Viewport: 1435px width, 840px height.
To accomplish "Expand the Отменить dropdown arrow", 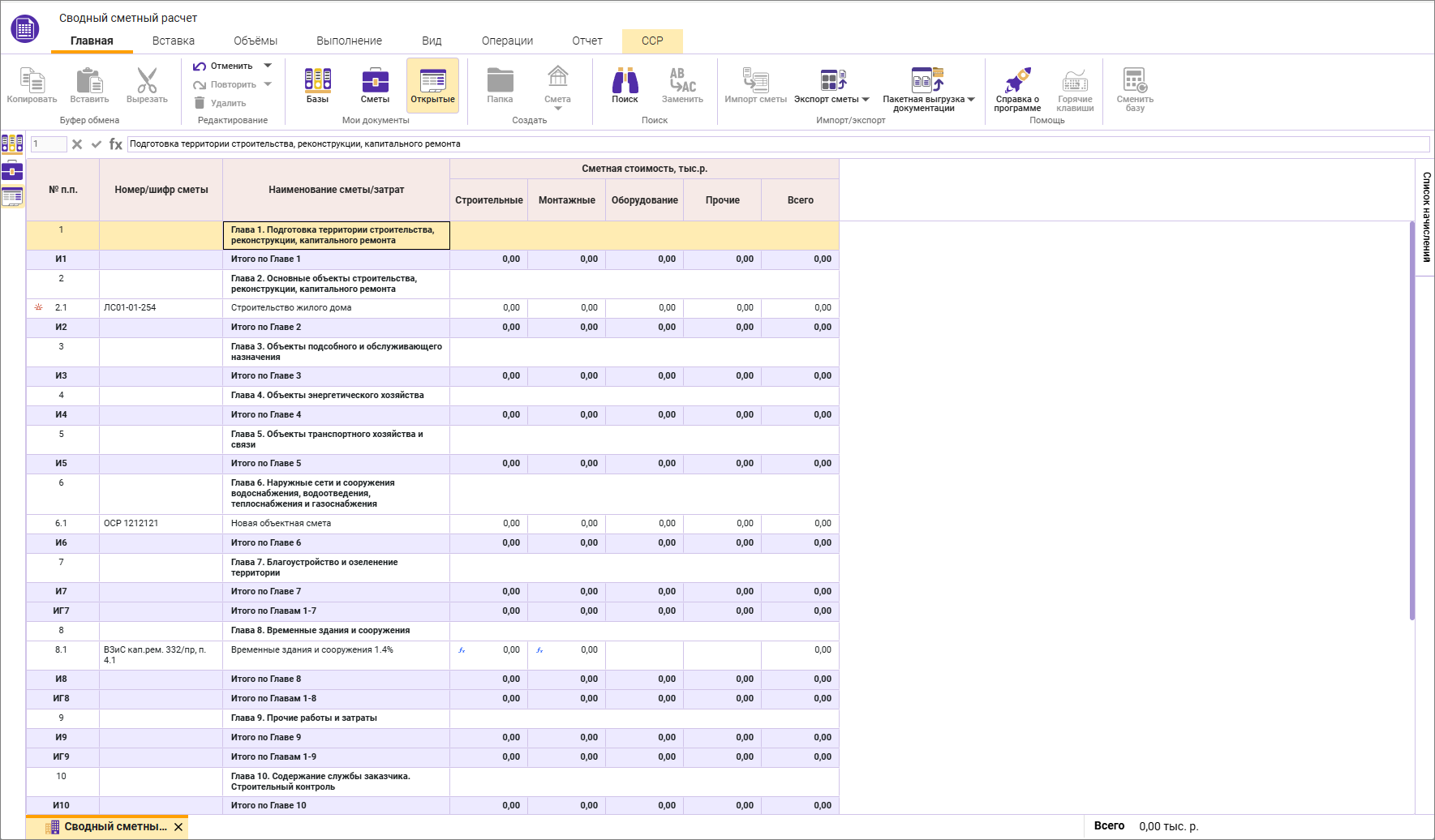I will click(268, 66).
